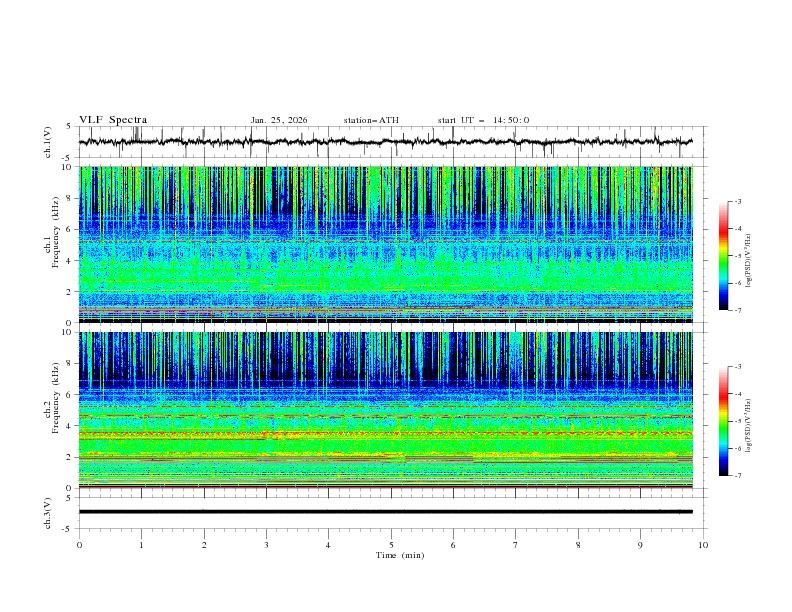
Task: Click the ch.2 "Frequency (kHz)" axis label
Action: [55, 398]
